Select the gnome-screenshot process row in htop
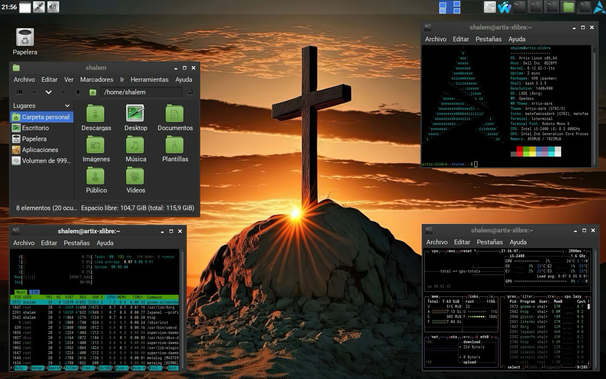The height and width of the screenshot is (379, 606). (95, 302)
